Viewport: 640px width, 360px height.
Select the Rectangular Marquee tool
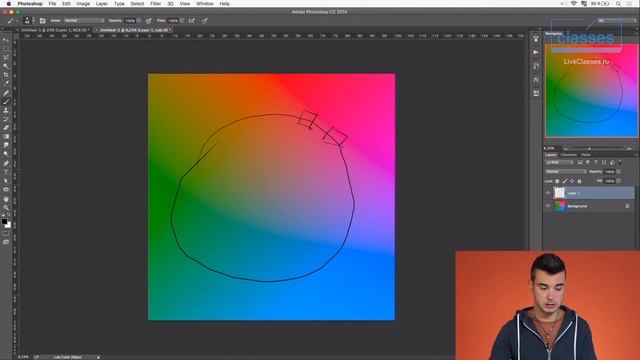pos(6,49)
